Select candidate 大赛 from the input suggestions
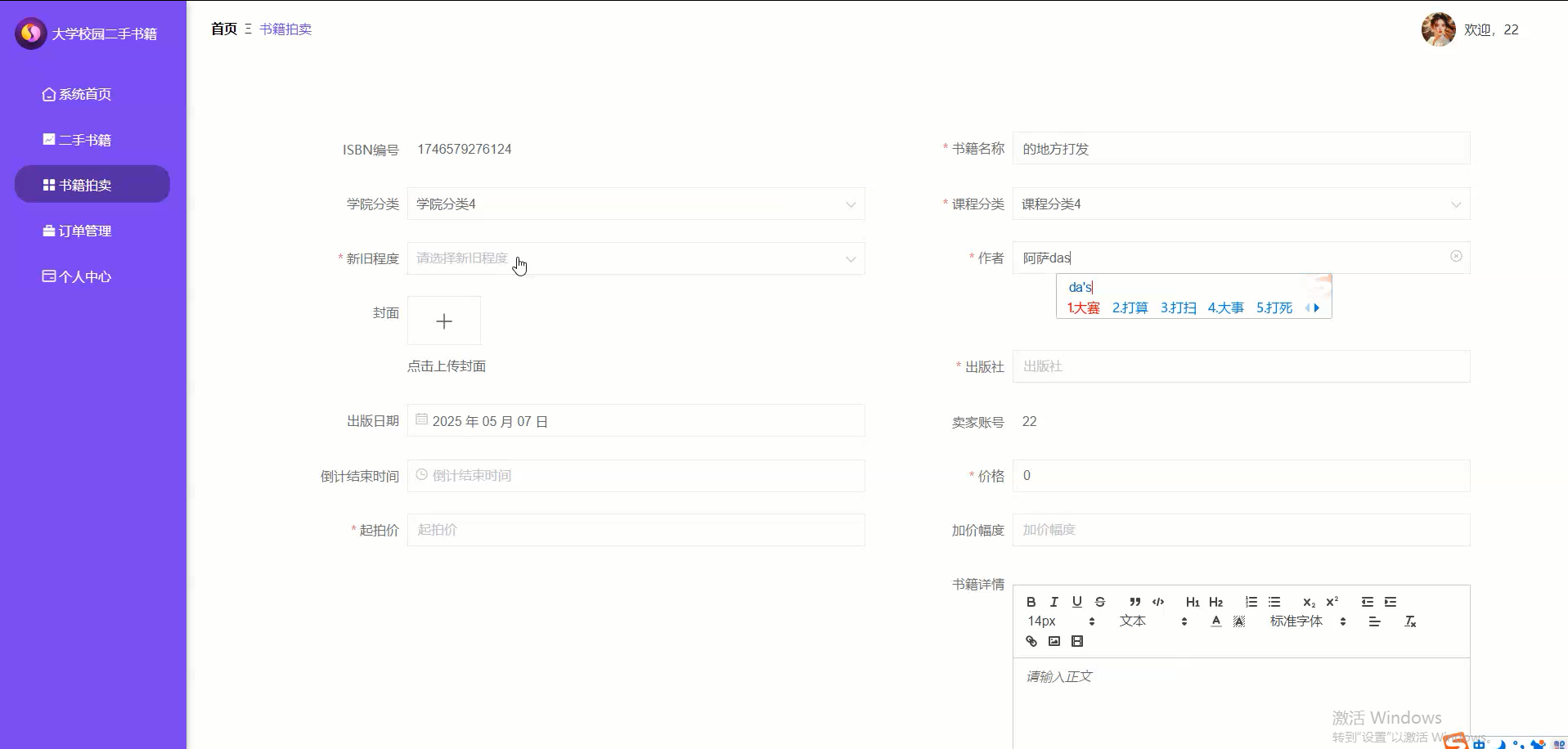Image resolution: width=1568 pixels, height=749 pixels. [1083, 308]
